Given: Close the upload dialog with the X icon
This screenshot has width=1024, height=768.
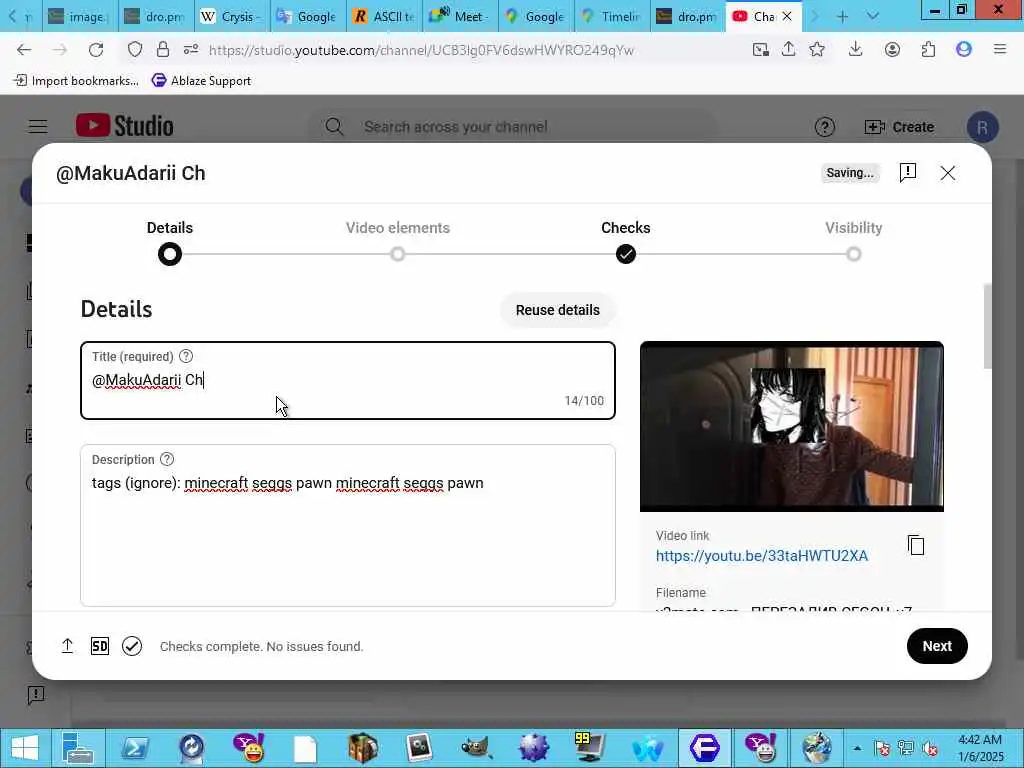Looking at the screenshot, I should [x=948, y=172].
